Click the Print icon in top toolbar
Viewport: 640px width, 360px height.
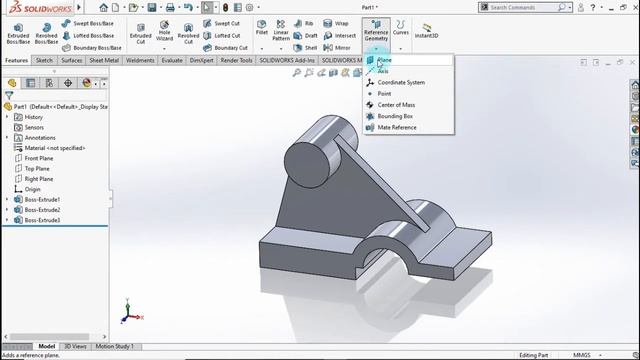pos(170,7)
